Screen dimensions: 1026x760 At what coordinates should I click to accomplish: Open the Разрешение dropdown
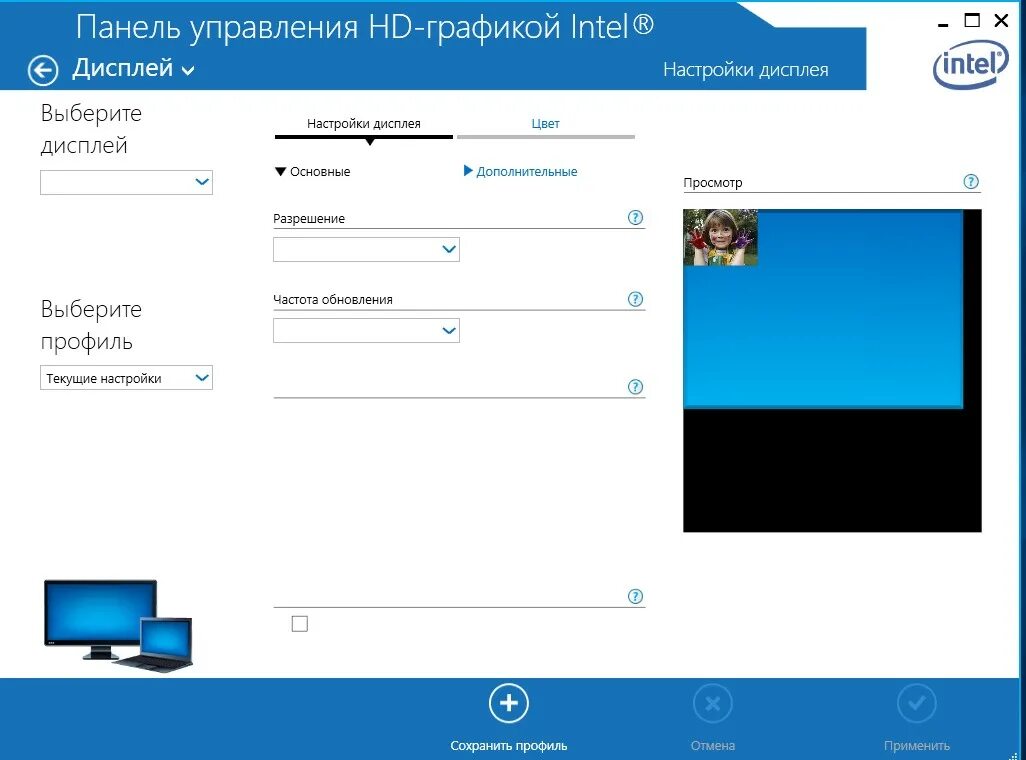pyautogui.click(x=366, y=249)
